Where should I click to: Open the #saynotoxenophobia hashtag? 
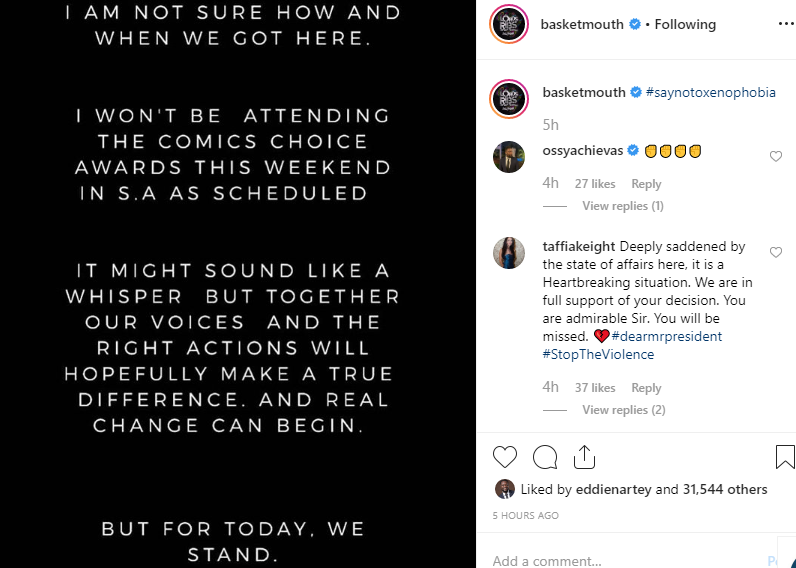(x=710, y=93)
